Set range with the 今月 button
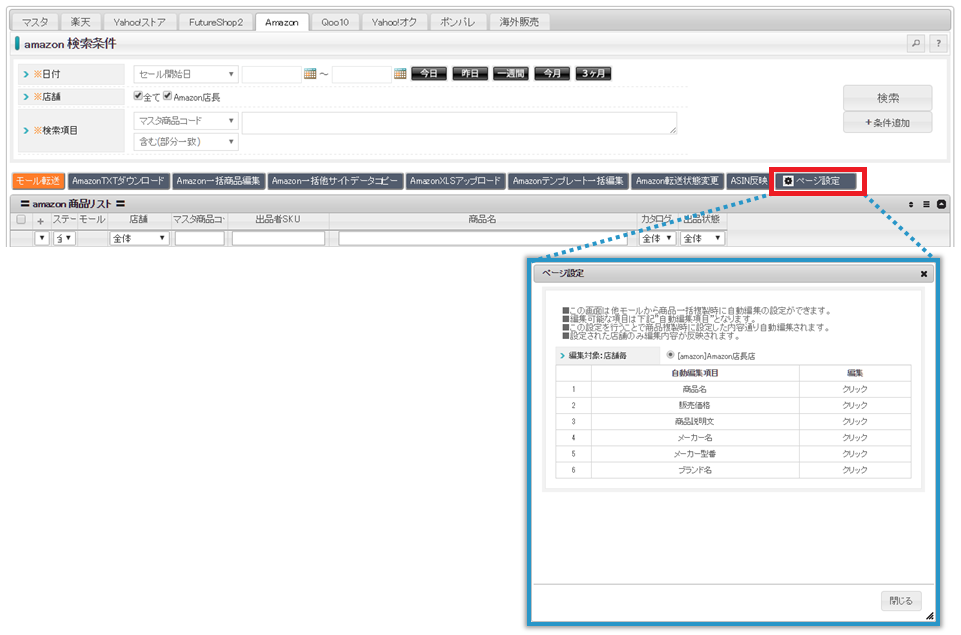Screen dimensions: 961x635 (x=552, y=74)
